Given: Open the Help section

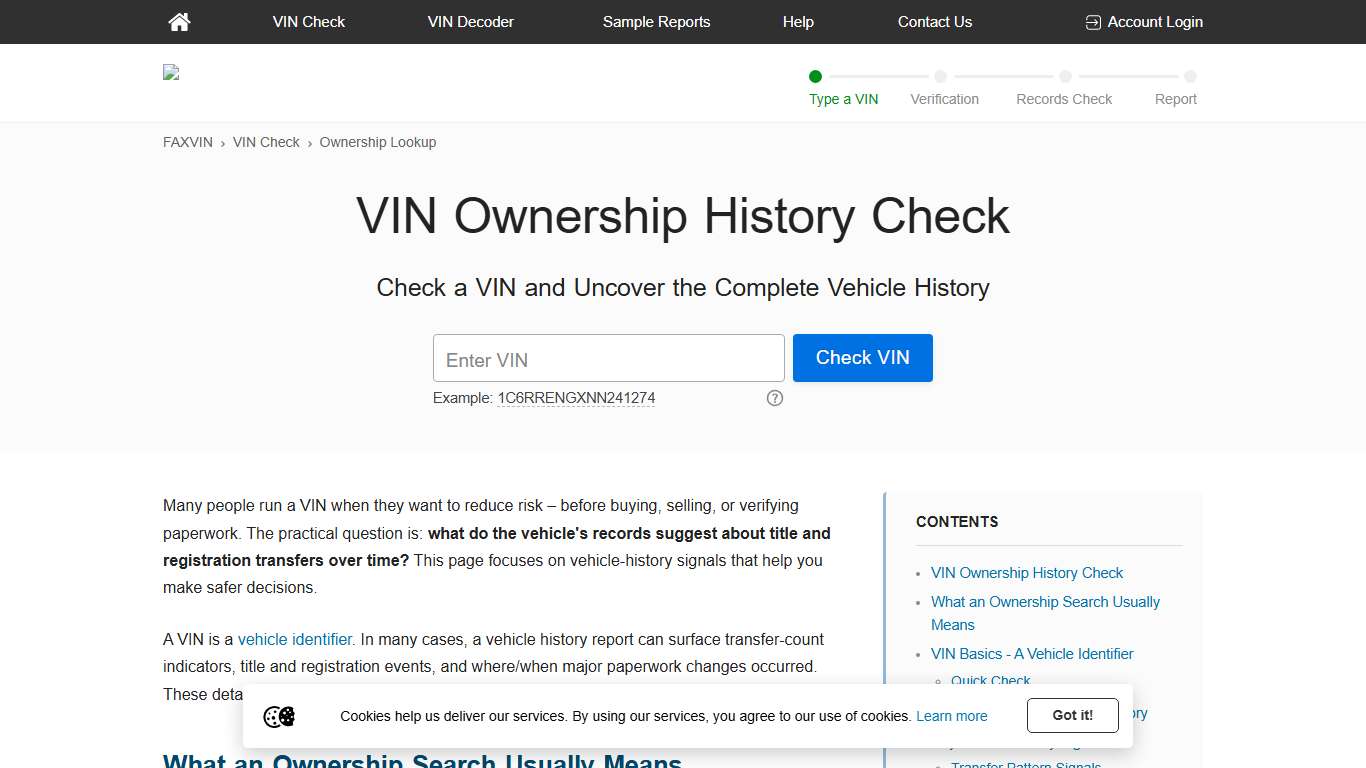Looking at the screenshot, I should pyautogui.click(x=798, y=21).
